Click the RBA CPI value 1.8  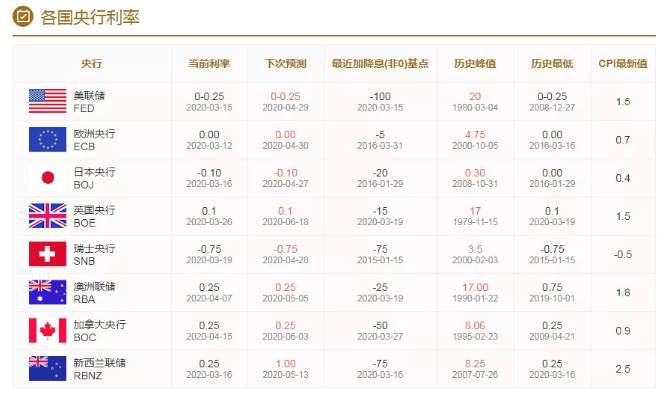tap(623, 292)
